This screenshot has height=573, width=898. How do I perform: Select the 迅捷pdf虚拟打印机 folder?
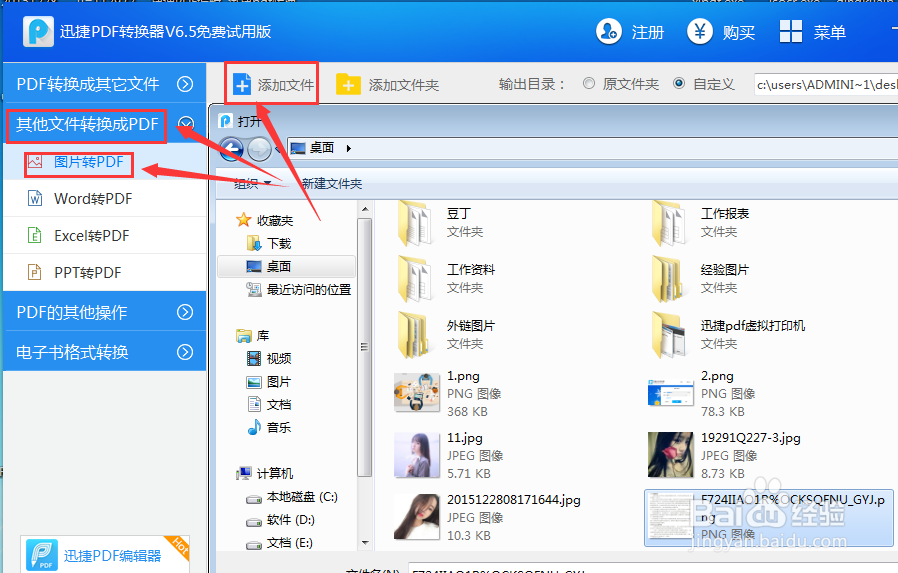coord(728,335)
